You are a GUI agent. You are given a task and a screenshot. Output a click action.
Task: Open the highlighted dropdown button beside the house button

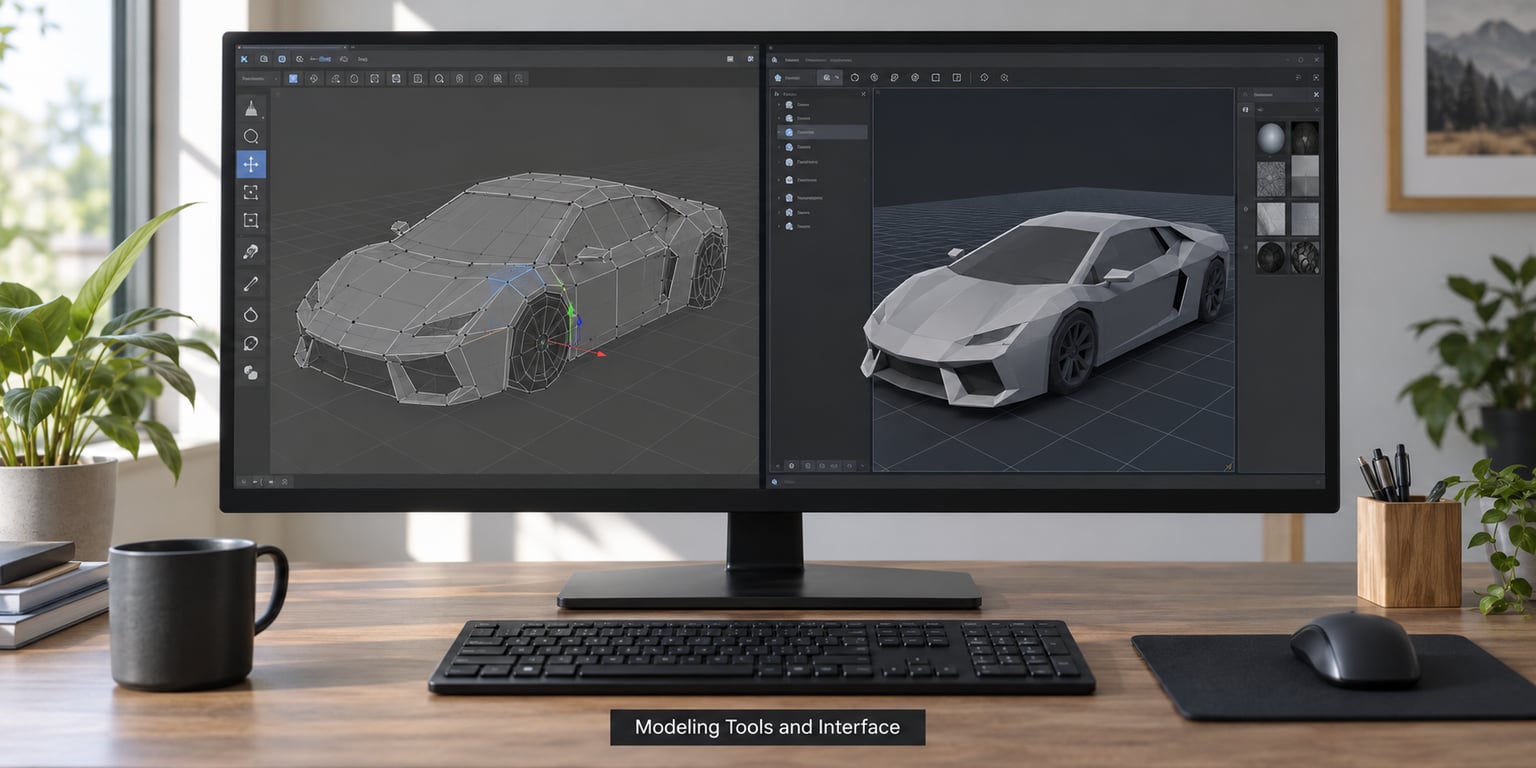(830, 77)
